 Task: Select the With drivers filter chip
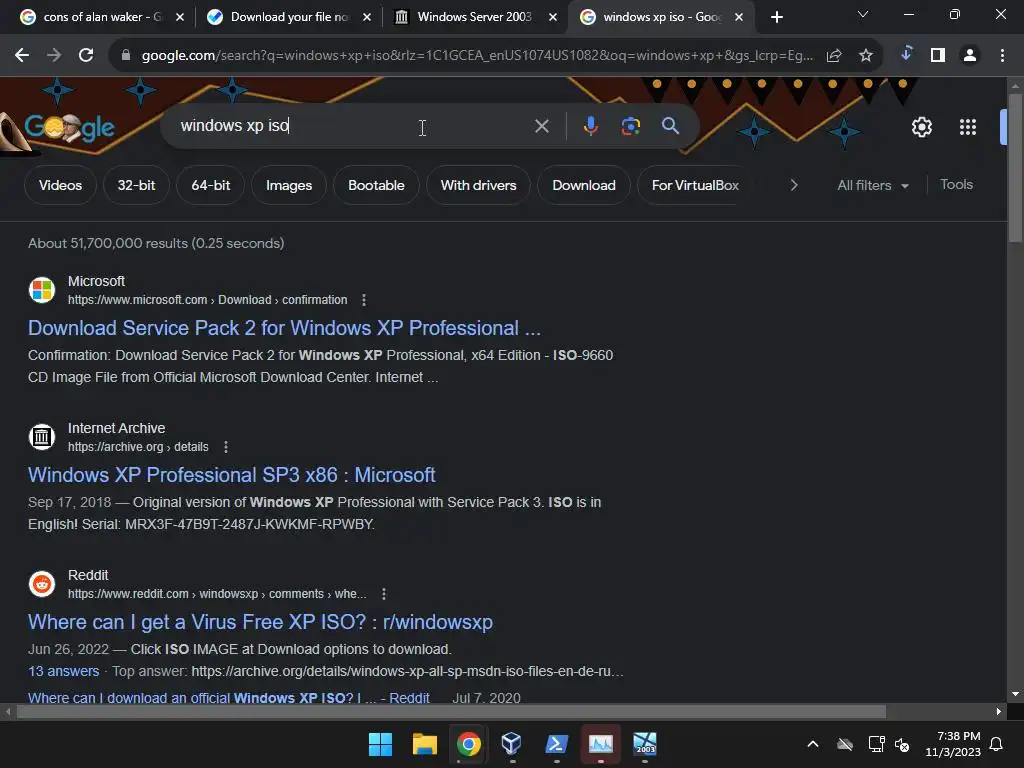[x=478, y=185]
